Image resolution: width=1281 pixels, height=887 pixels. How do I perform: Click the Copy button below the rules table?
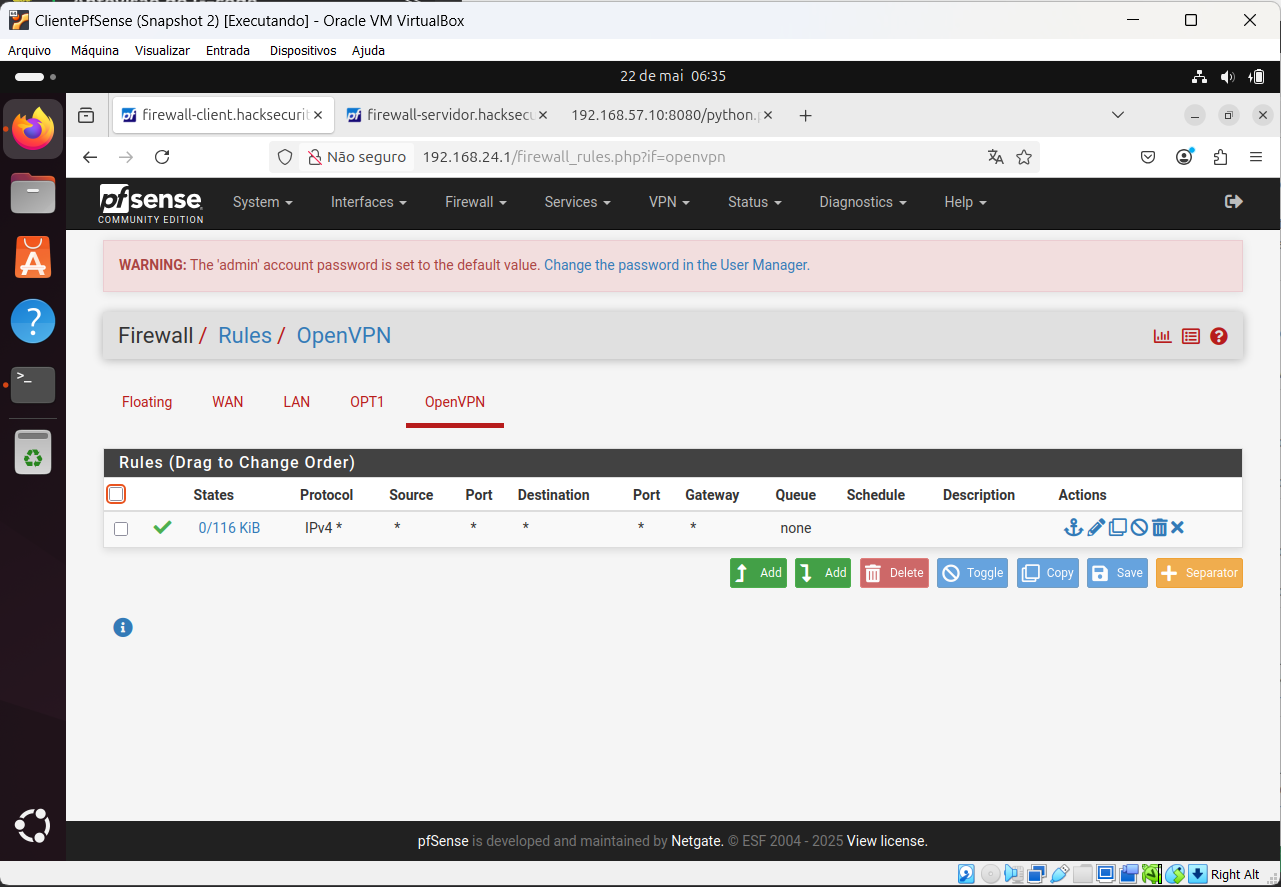tap(1047, 573)
